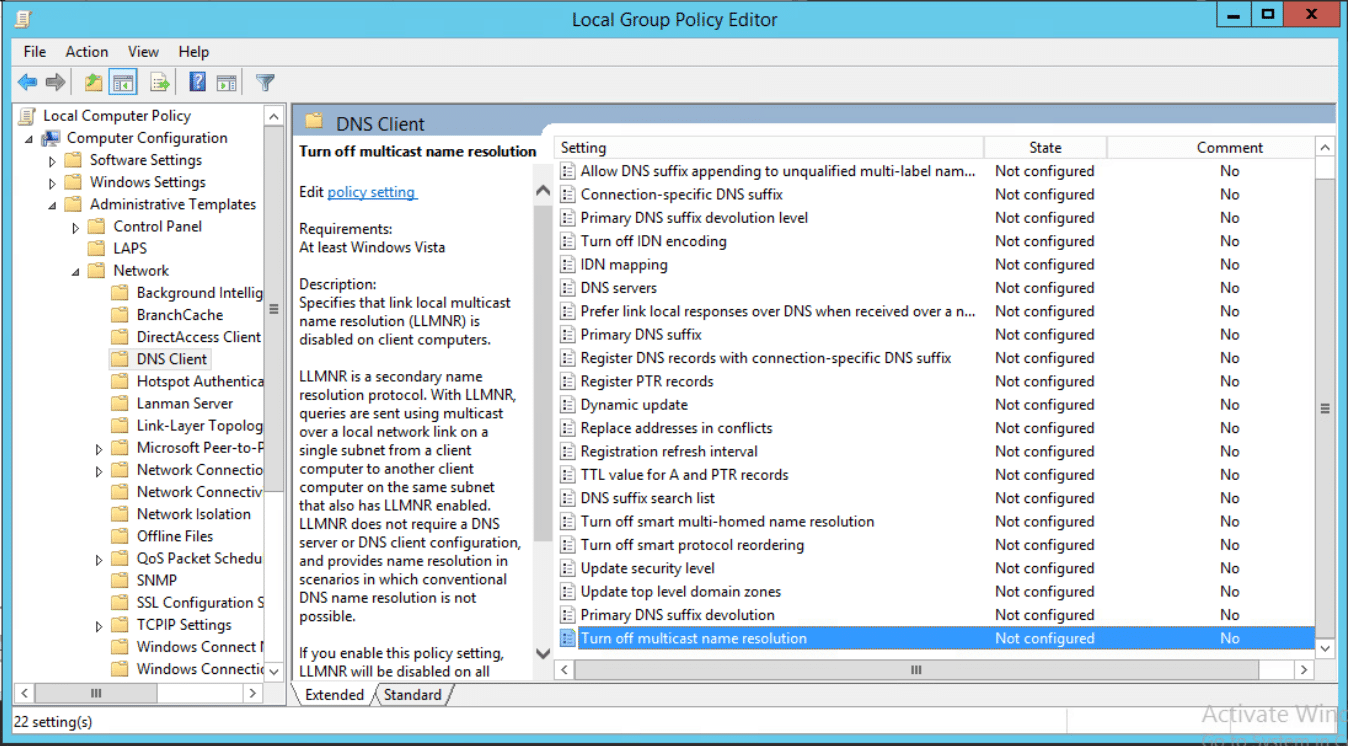Image resolution: width=1348 pixels, height=746 pixels.
Task: Expand the Microsoft Peer-to-Peer node
Action: (99, 448)
